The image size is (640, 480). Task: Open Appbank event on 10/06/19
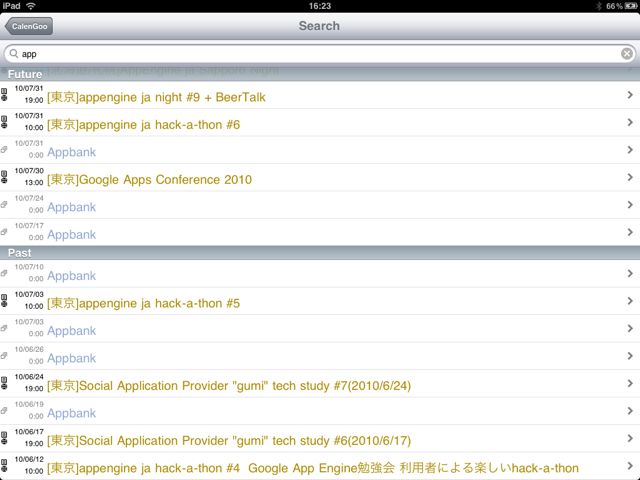pos(320,411)
